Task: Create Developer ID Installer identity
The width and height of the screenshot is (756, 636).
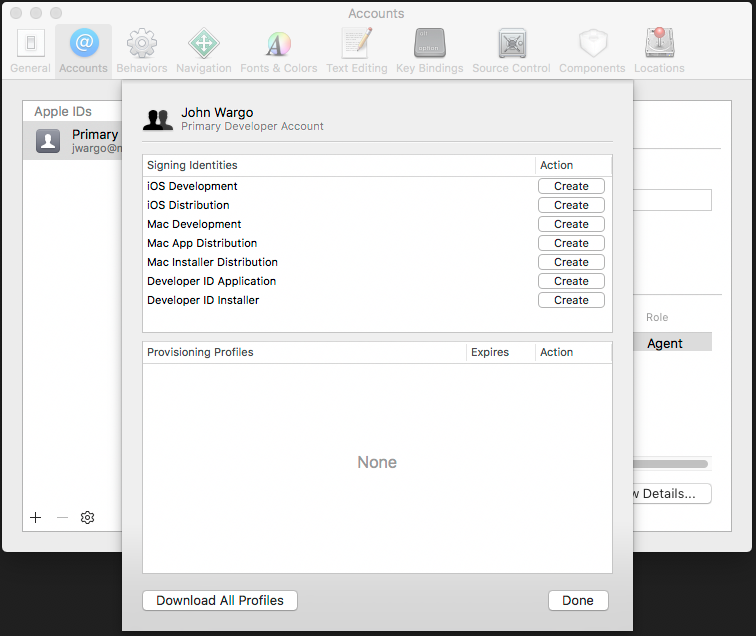Action: 571,300
